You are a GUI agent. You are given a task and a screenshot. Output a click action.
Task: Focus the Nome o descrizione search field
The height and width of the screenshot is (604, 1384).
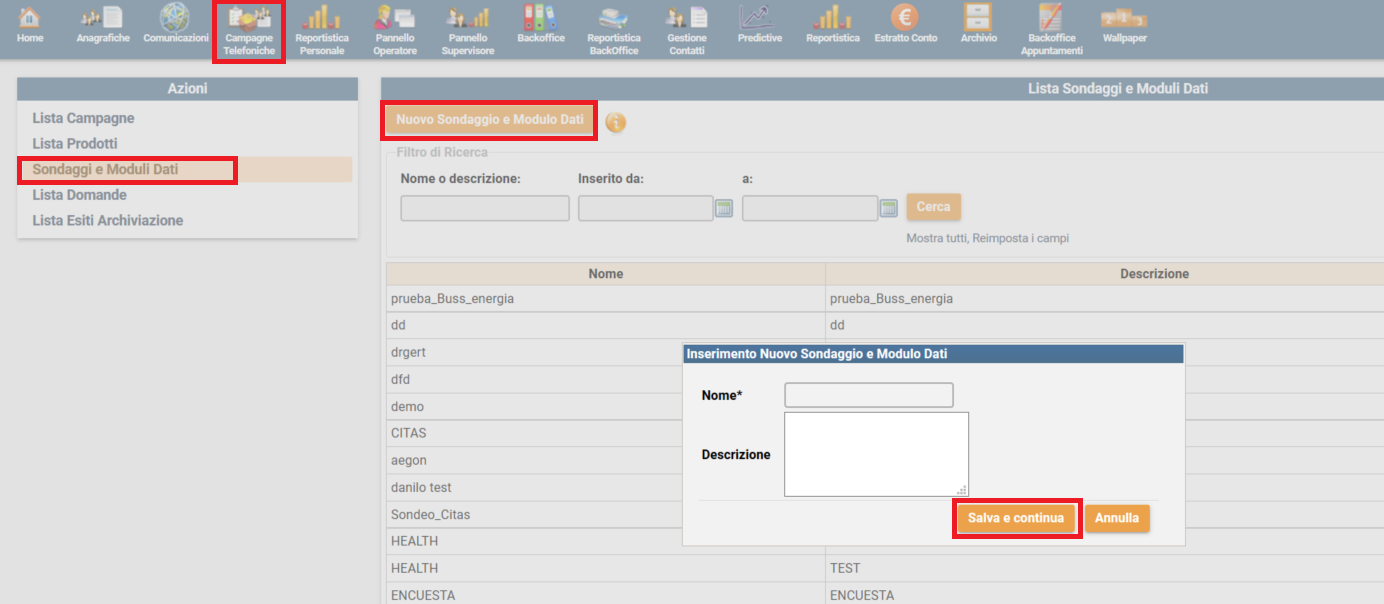pos(485,208)
